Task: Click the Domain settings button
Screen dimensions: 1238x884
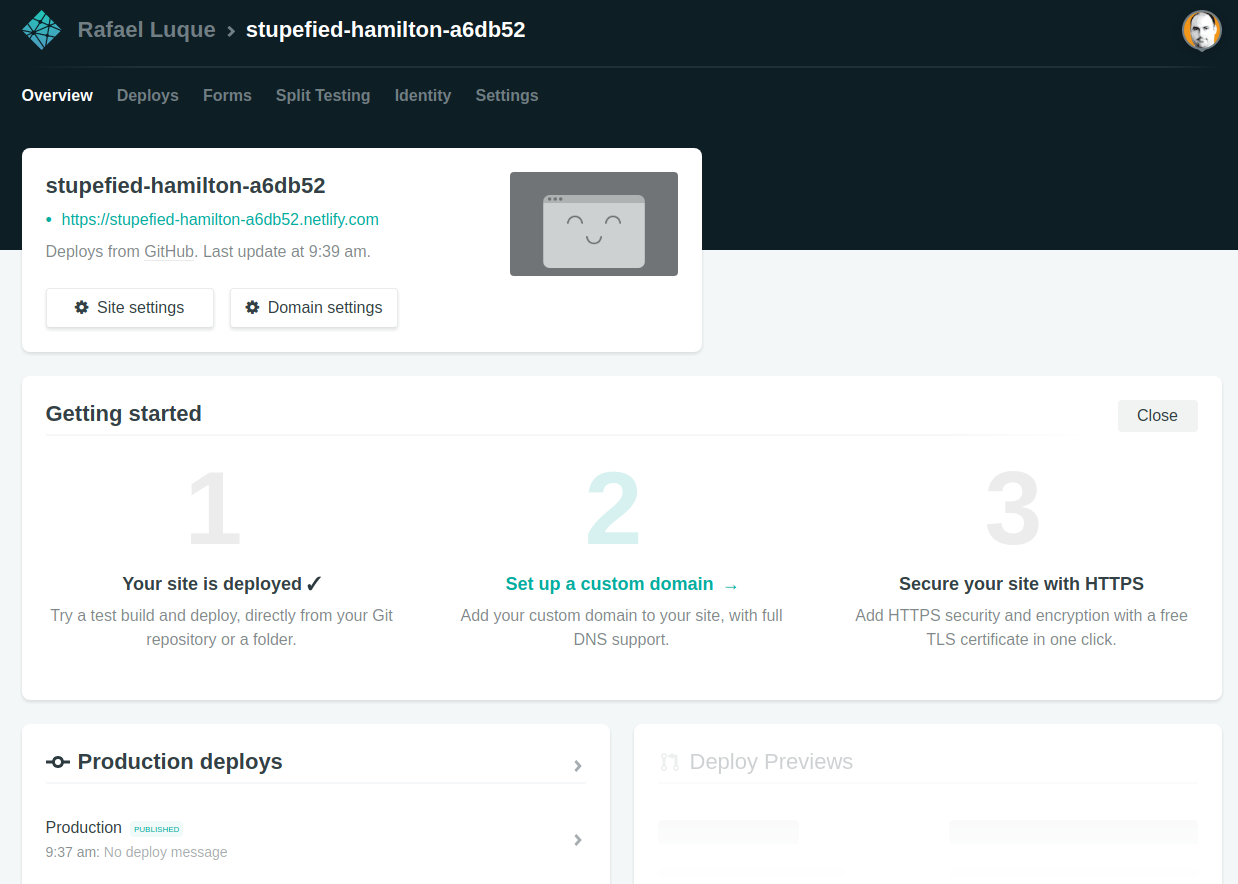Action: click(x=314, y=308)
